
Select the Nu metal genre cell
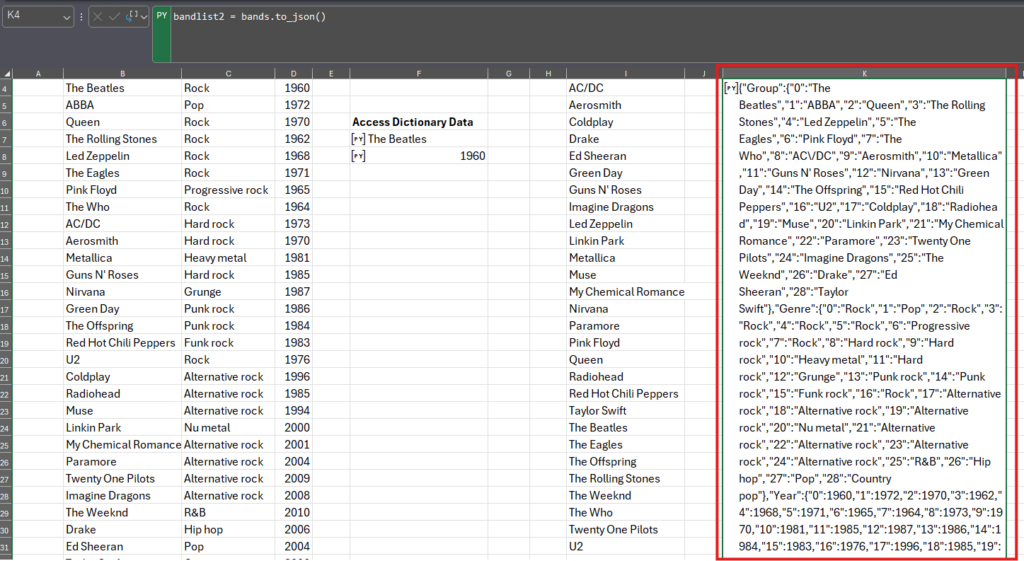pos(228,428)
